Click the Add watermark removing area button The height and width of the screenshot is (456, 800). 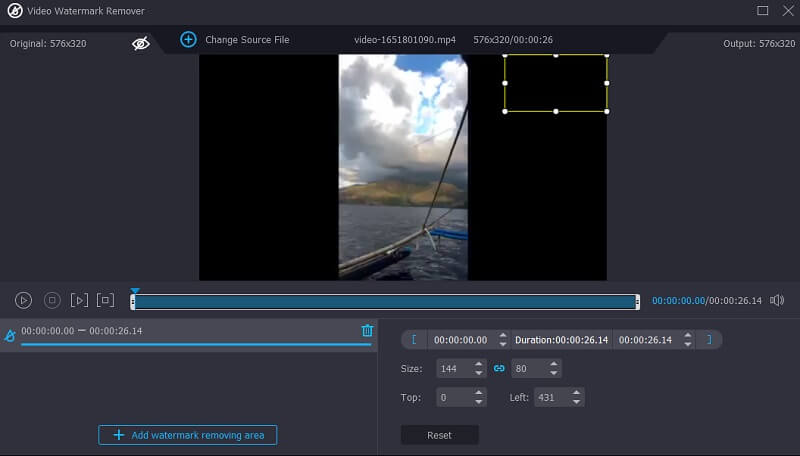188,435
